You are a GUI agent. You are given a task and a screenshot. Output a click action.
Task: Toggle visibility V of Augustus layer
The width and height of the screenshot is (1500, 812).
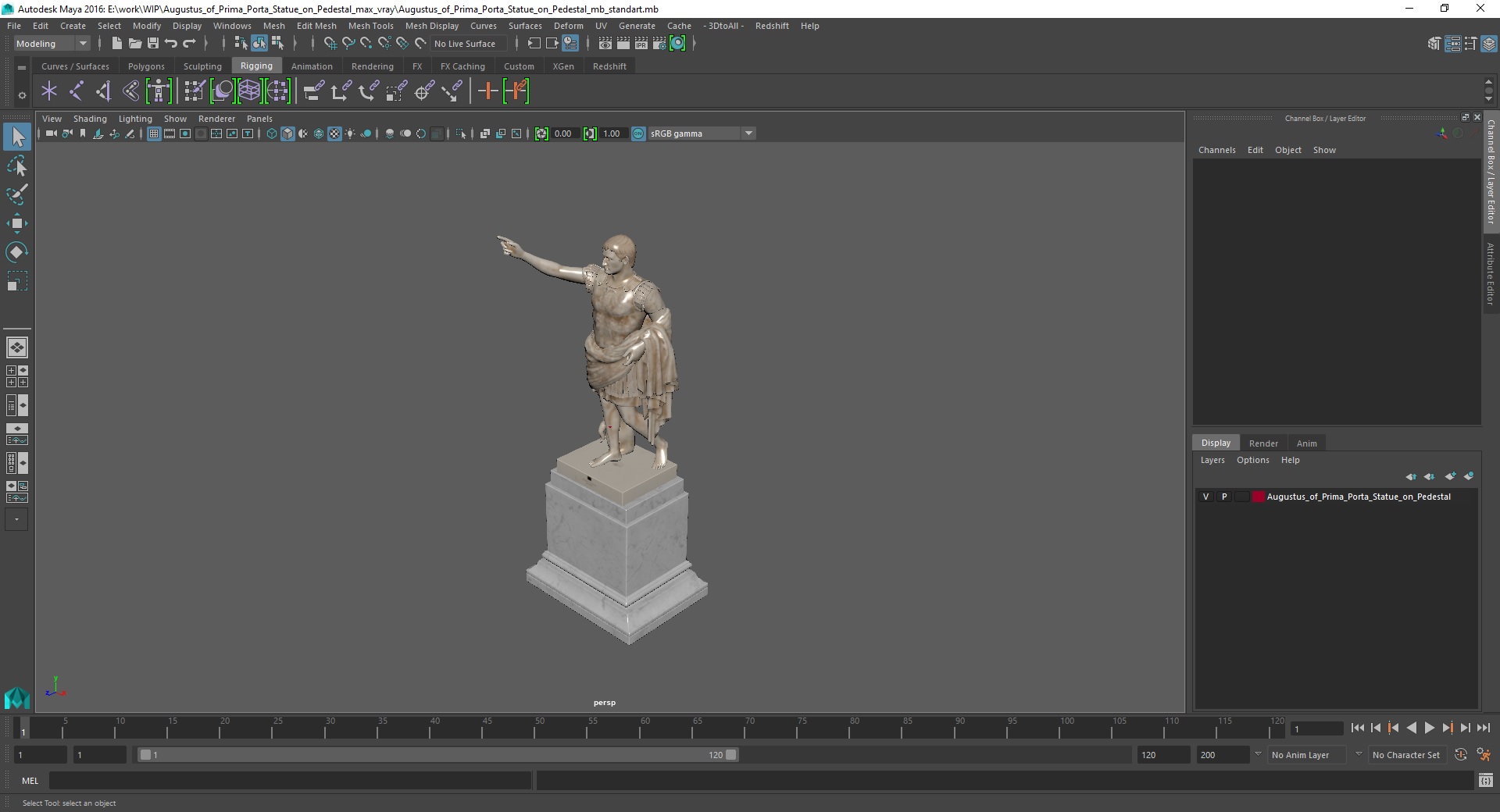pyautogui.click(x=1205, y=497)
